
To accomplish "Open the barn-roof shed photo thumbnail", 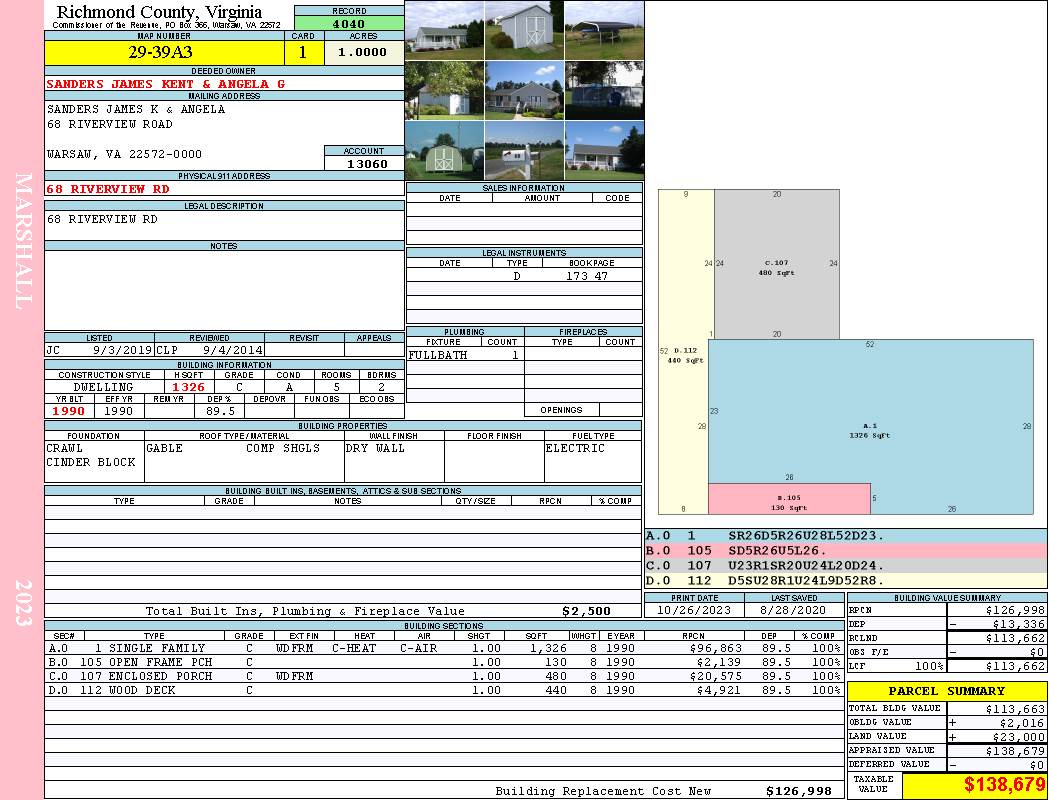I will point(445,151).
